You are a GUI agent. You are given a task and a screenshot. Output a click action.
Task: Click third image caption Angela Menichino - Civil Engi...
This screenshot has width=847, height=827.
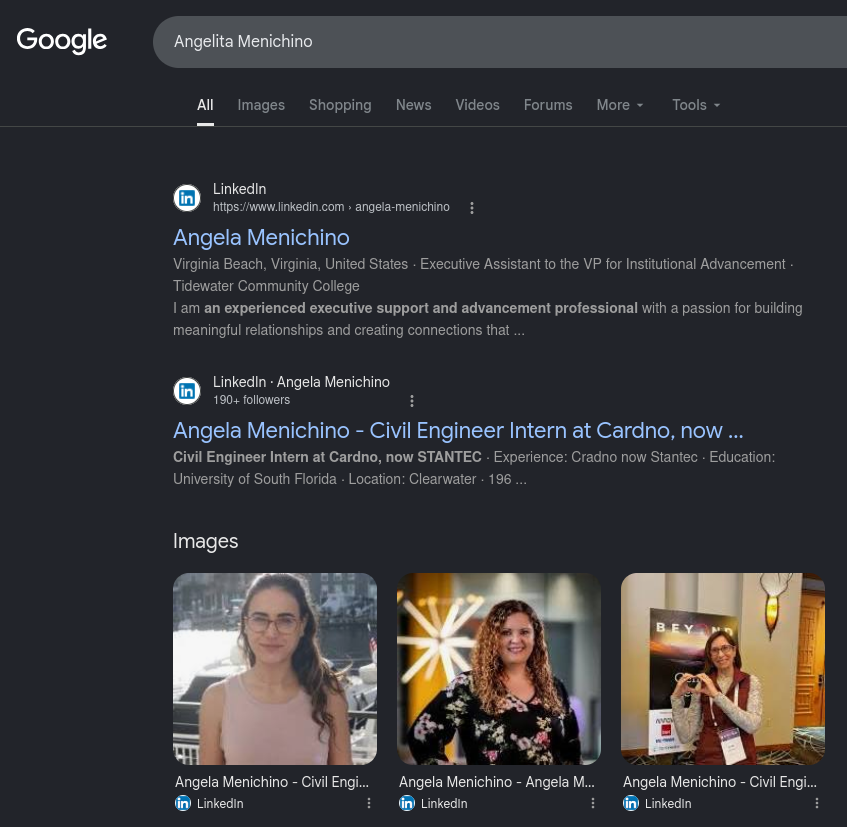pos(720,782)
